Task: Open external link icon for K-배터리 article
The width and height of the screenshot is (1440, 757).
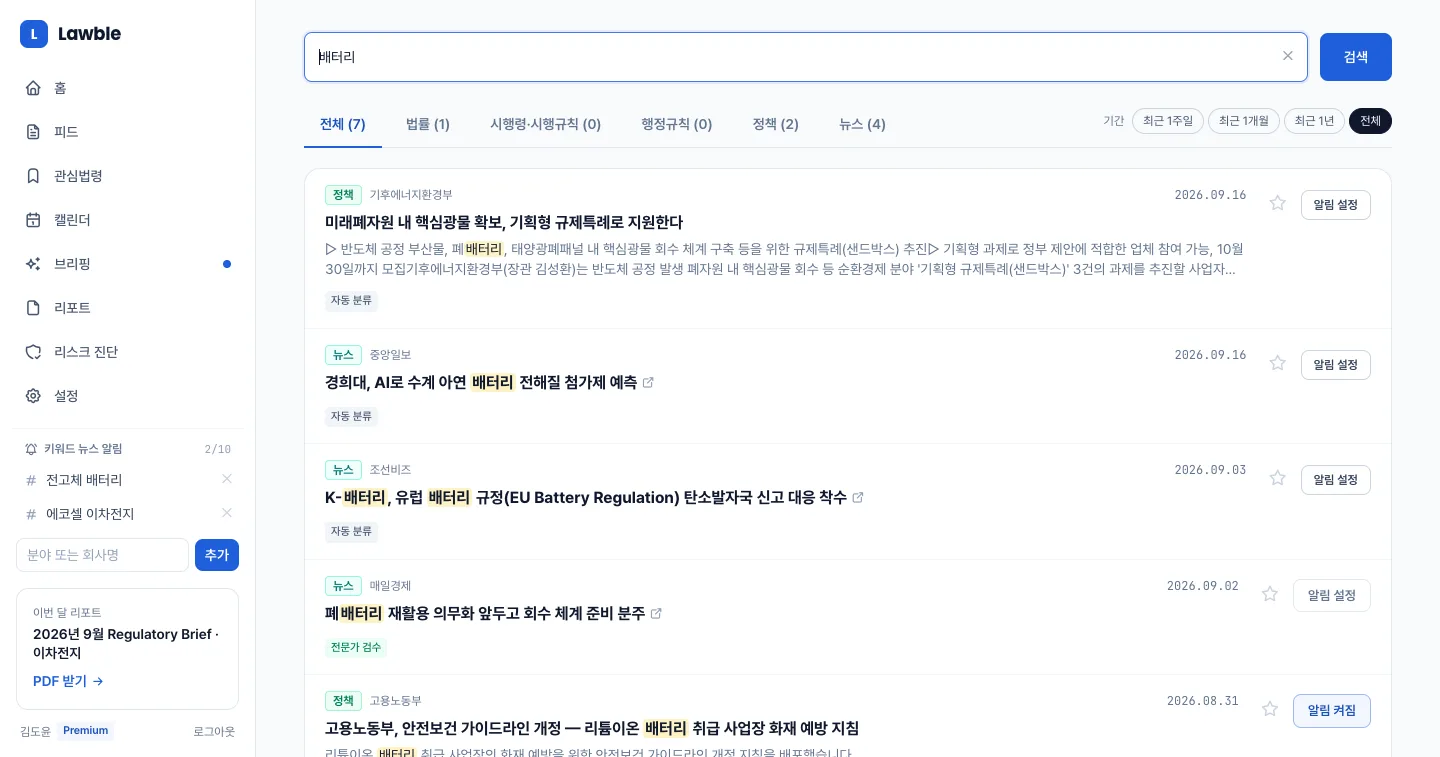Action: [x=858, y=498]
